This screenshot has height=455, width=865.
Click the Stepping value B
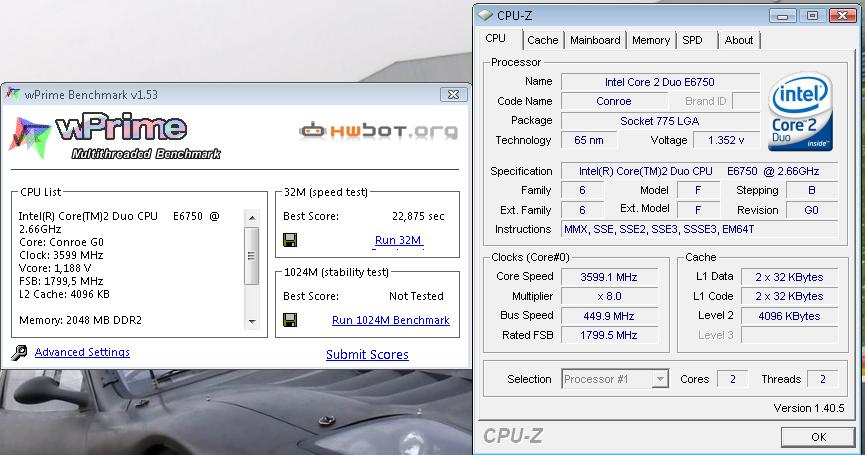tap(811, 190)
